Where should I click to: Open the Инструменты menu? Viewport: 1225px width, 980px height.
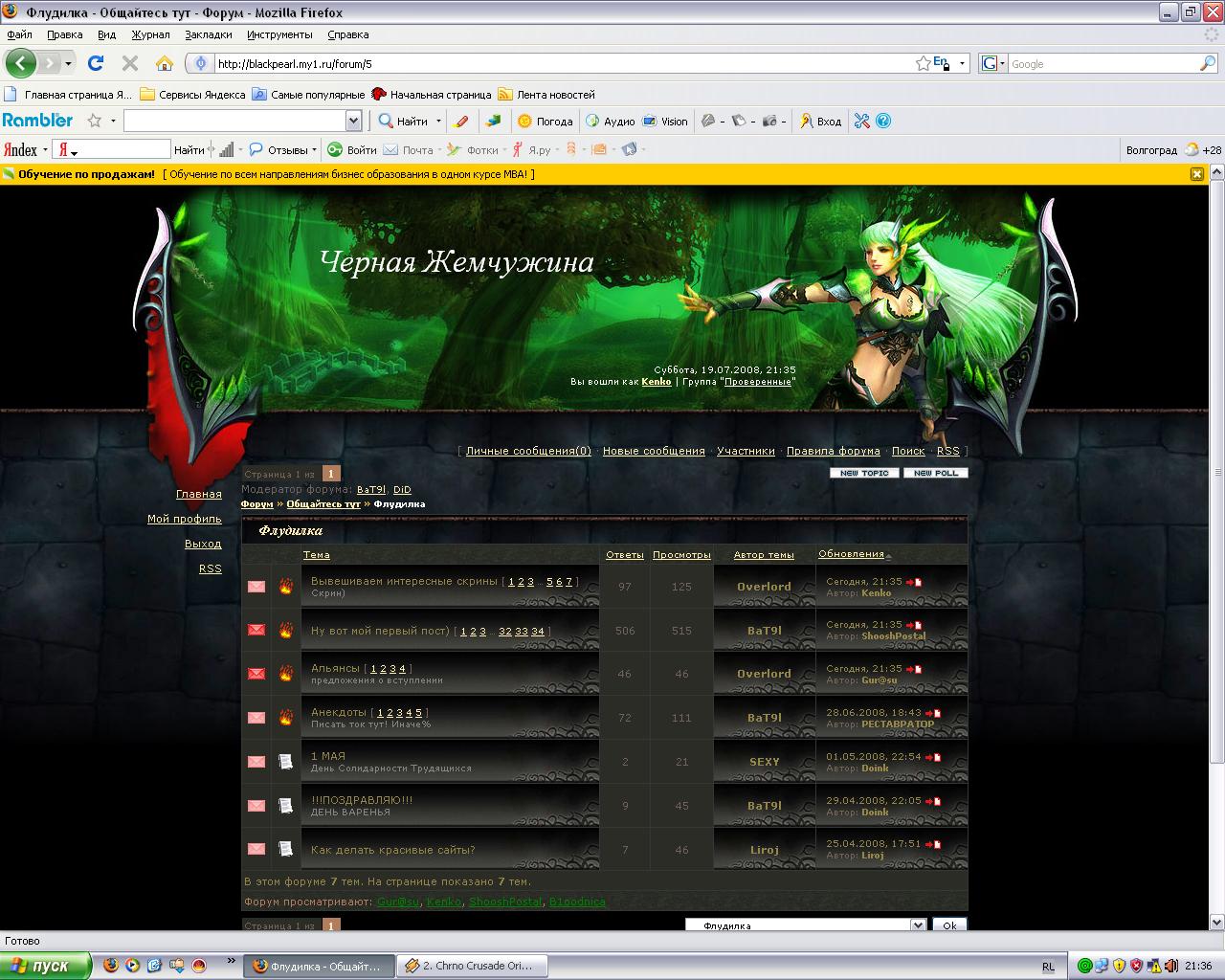[279, 34]
